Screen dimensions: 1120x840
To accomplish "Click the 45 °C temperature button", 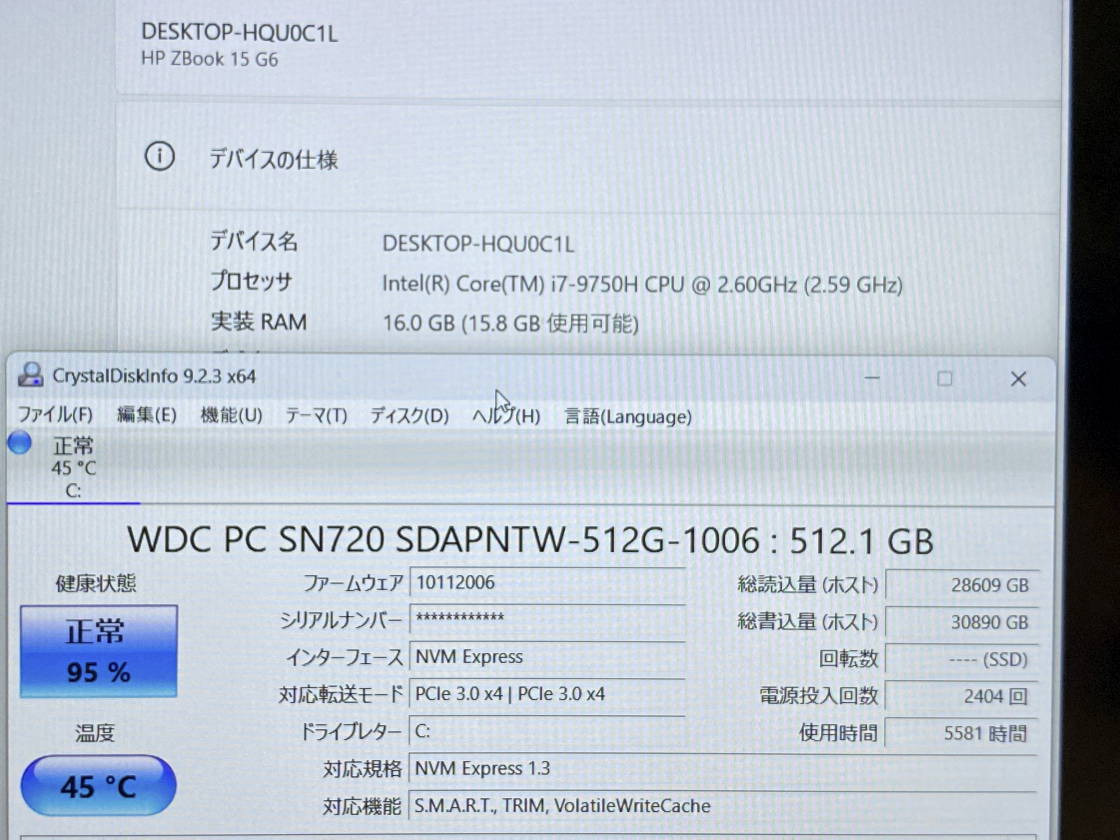I will (x=99, y=786).
